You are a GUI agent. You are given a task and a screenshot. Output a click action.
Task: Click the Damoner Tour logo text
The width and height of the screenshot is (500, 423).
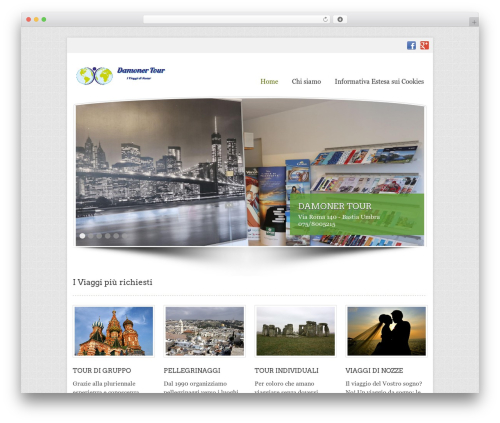click(141, 73)
